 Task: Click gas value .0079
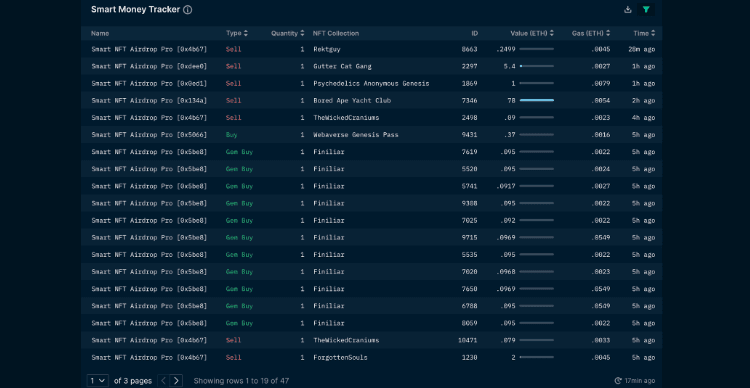coord(600,84)
